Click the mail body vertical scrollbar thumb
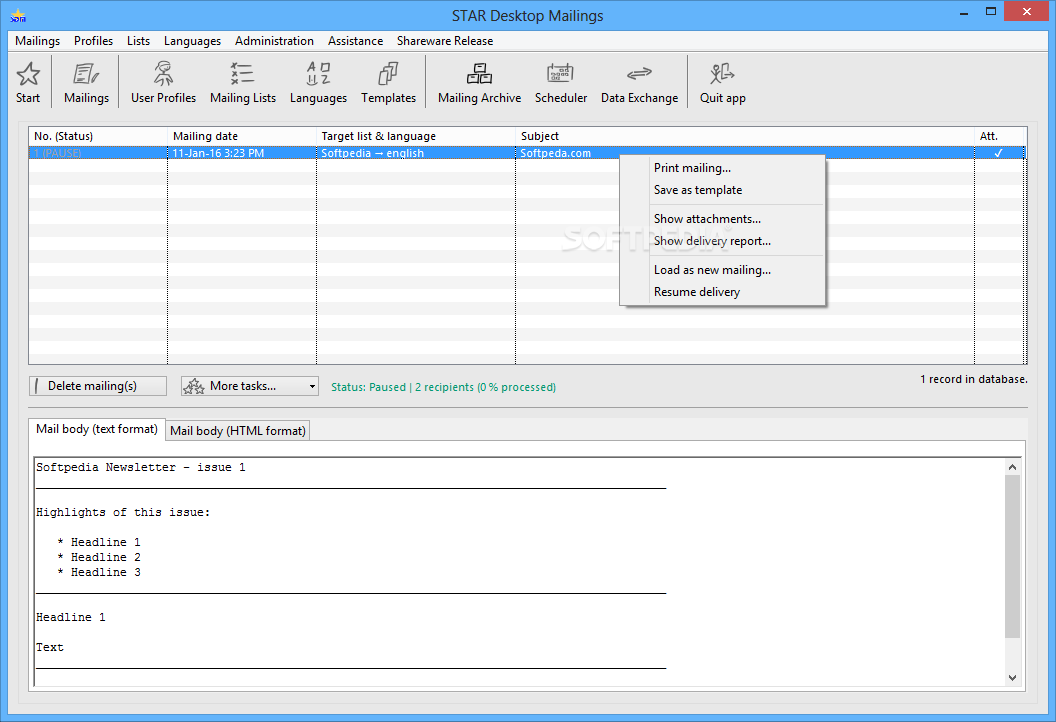 (x=1012, y=556)
